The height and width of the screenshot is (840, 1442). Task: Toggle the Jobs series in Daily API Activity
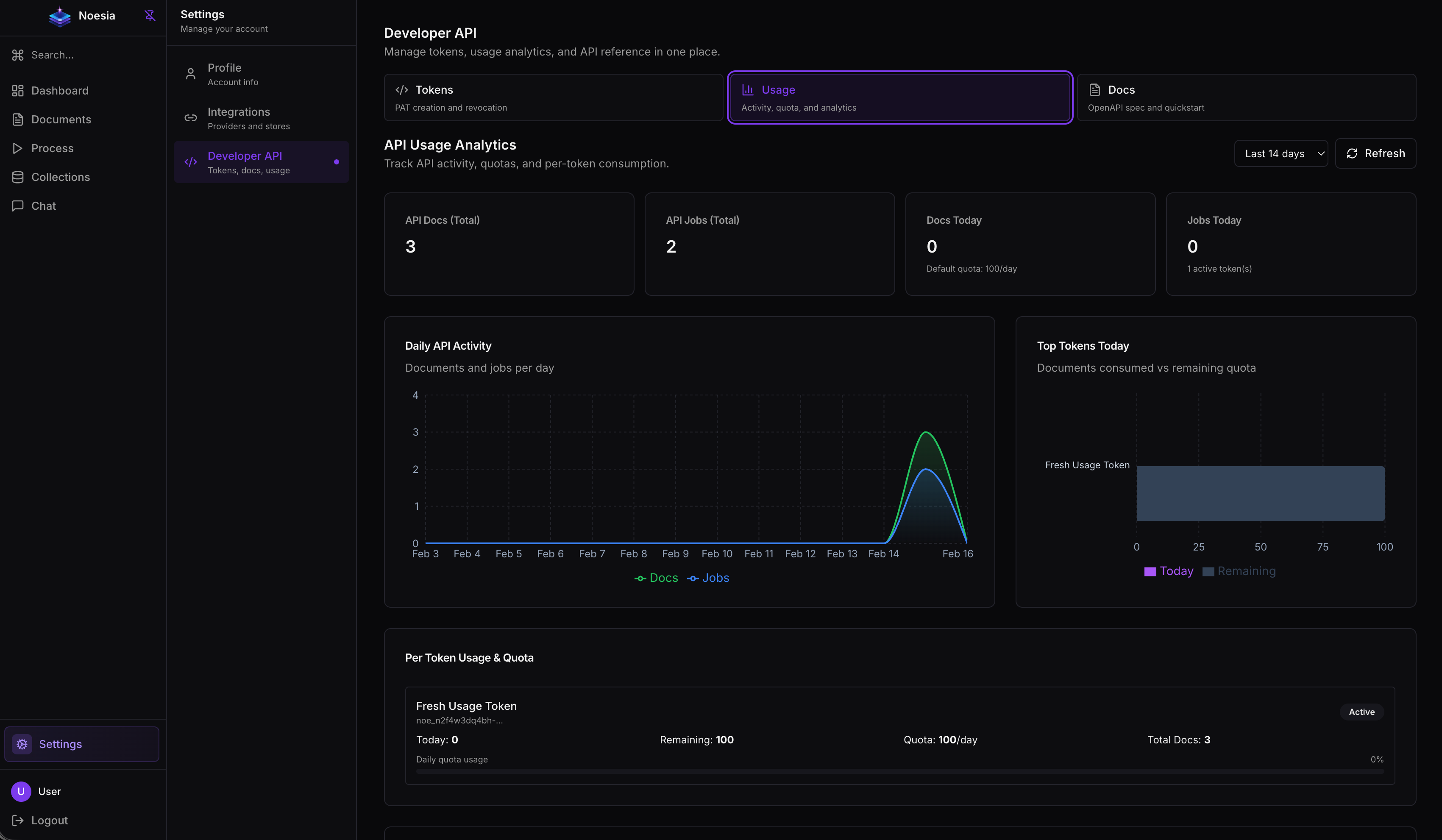(708, 578)
